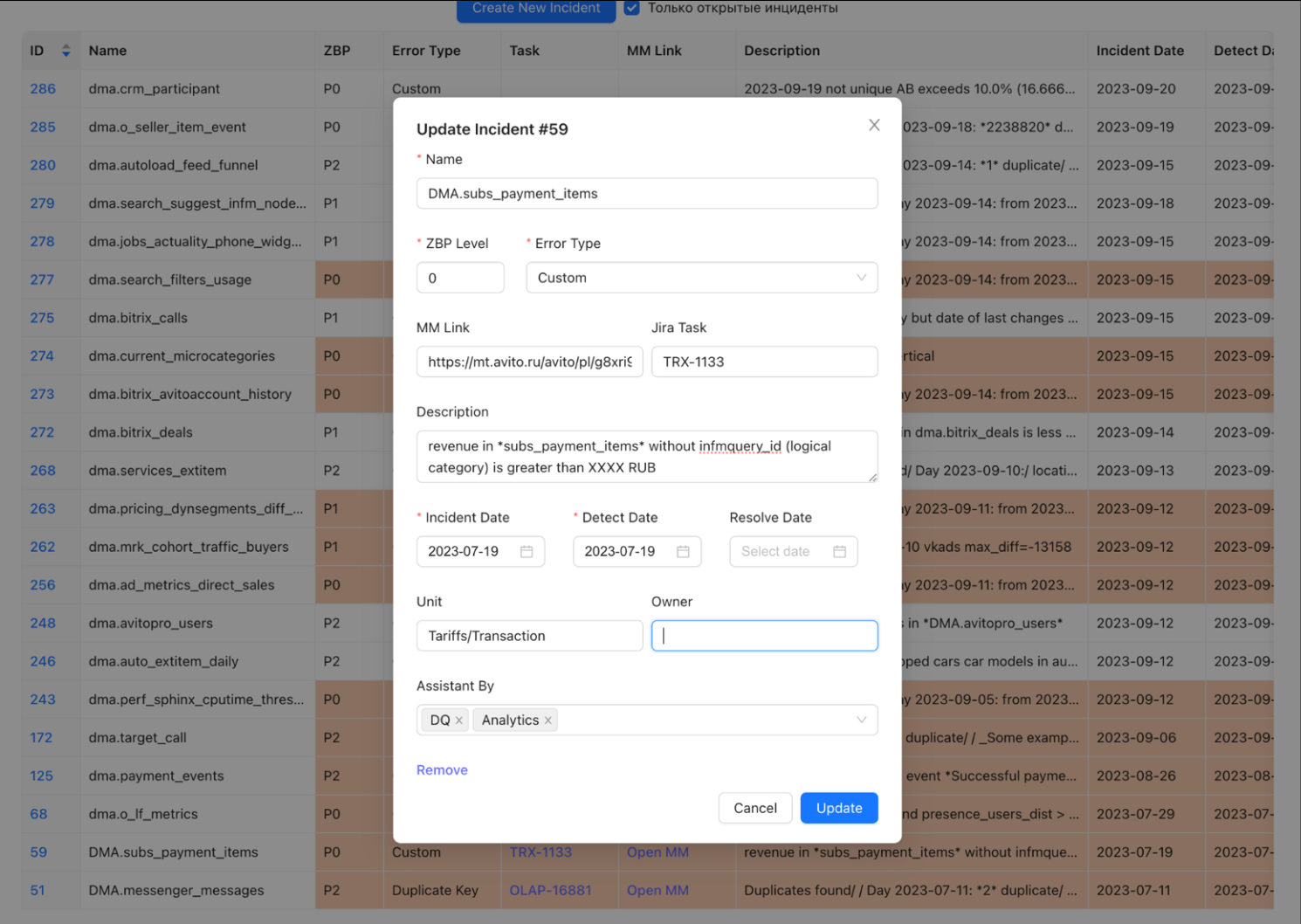
Task: Focus the Name input field
Action: [647, 194]
